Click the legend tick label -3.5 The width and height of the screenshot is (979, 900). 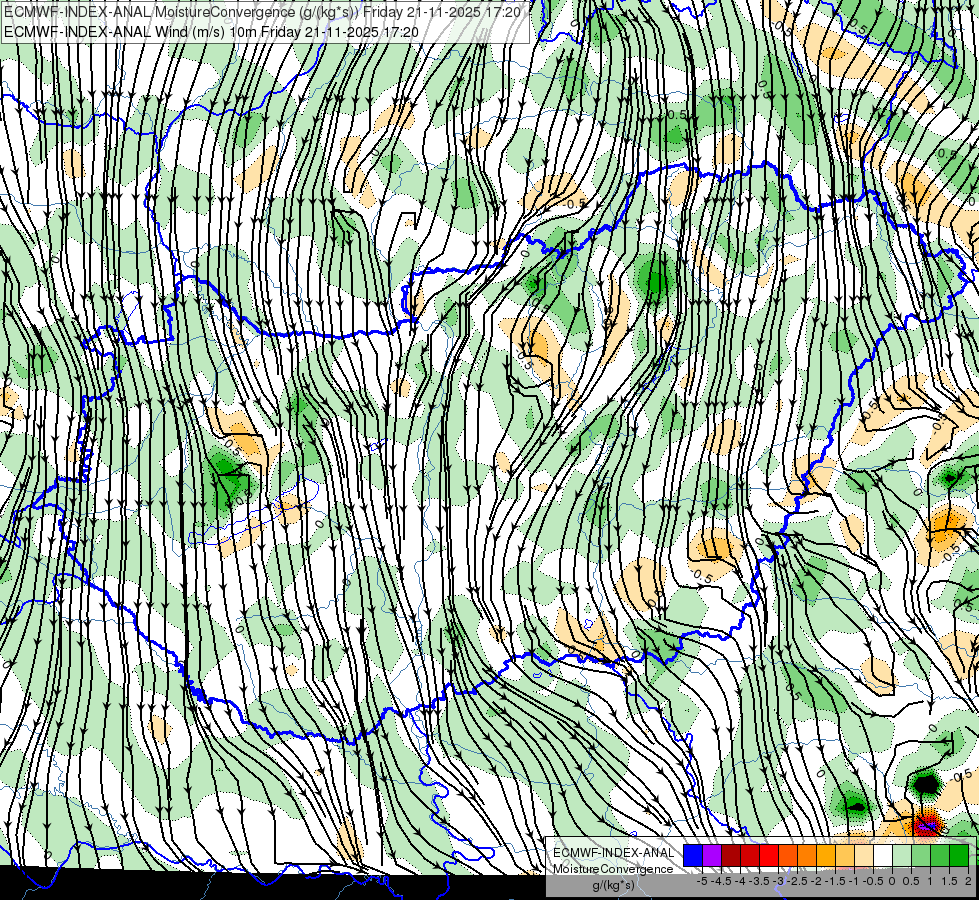[759, 881]
